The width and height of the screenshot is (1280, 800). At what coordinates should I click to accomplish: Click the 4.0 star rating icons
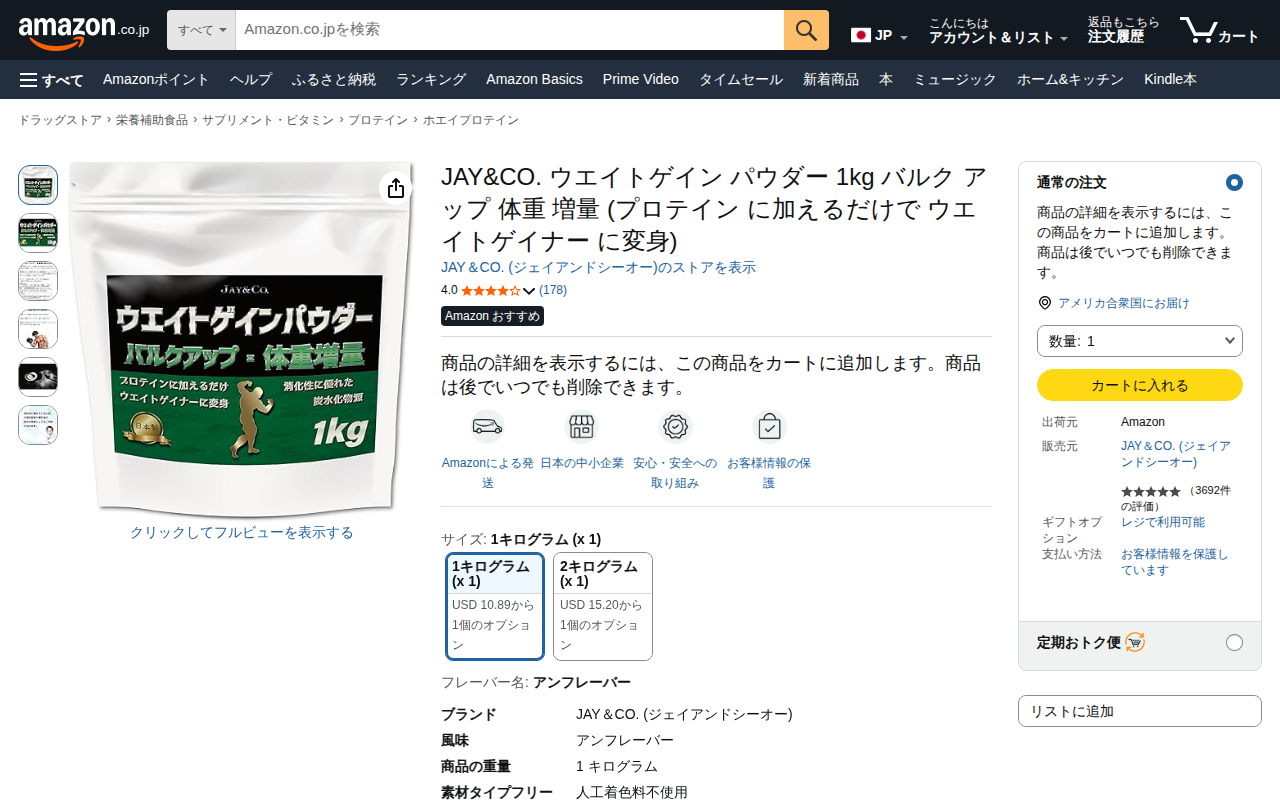click(x=490, y=291)
